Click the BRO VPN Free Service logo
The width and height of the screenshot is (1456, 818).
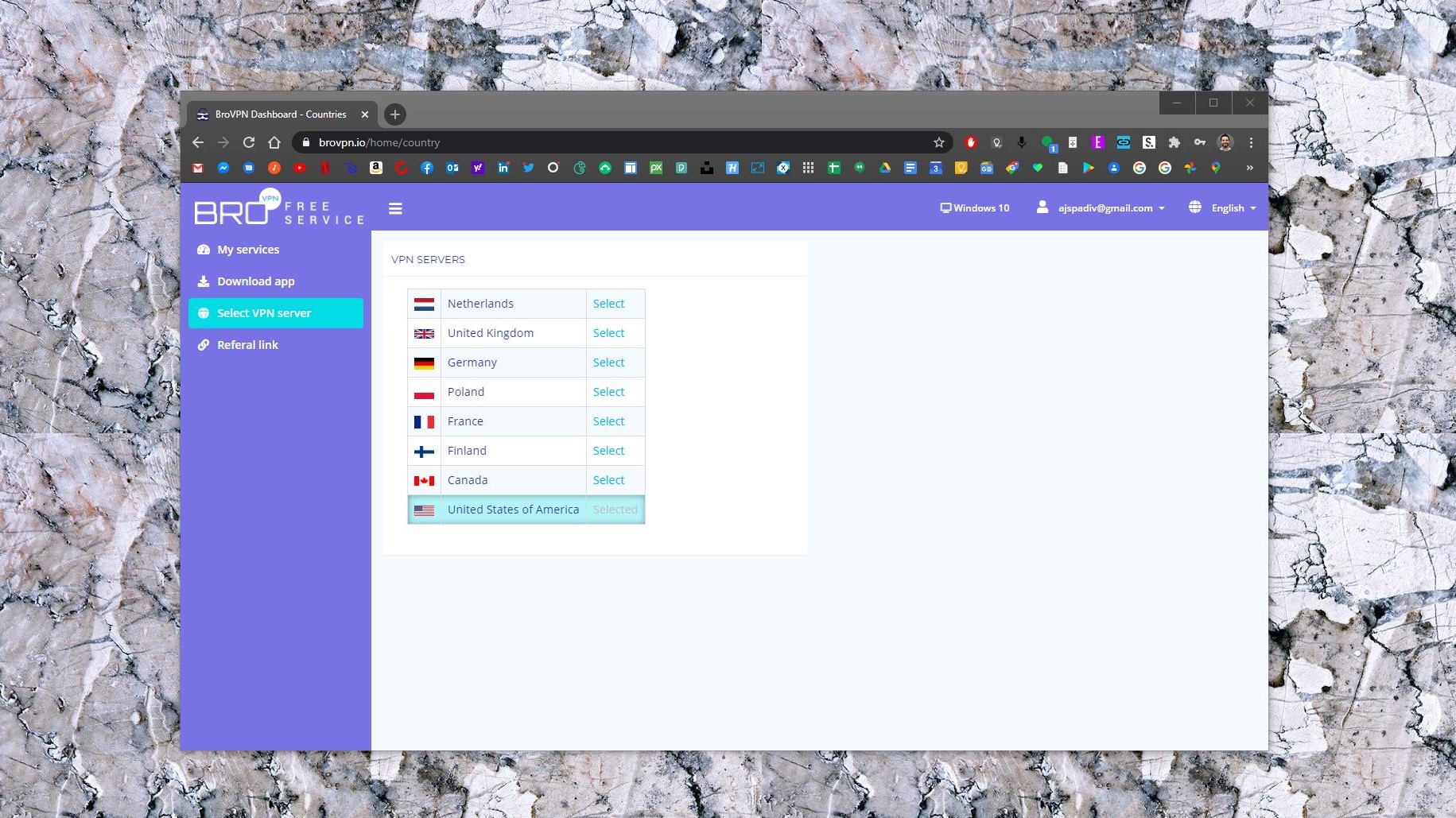[x=279, y=208]
